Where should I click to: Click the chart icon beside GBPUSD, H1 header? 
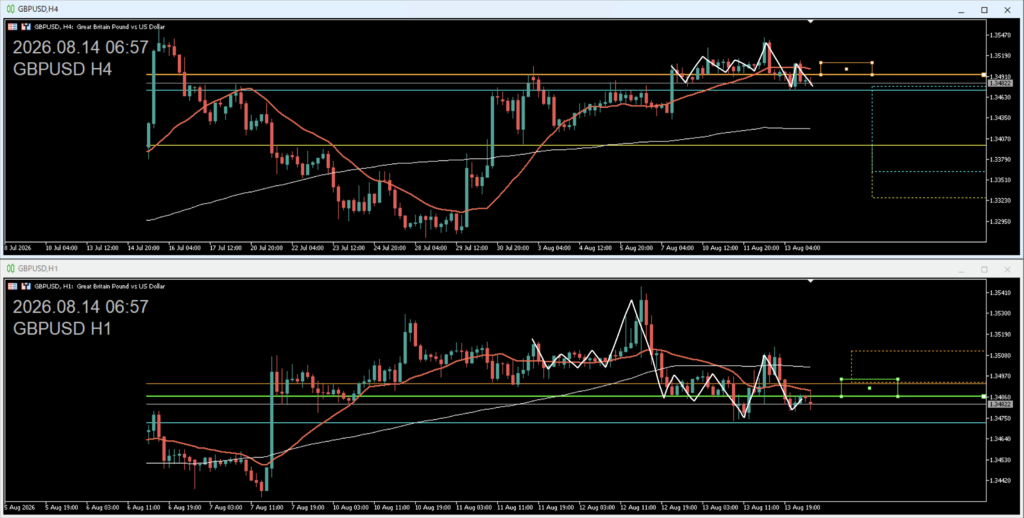tap(26, 286)
